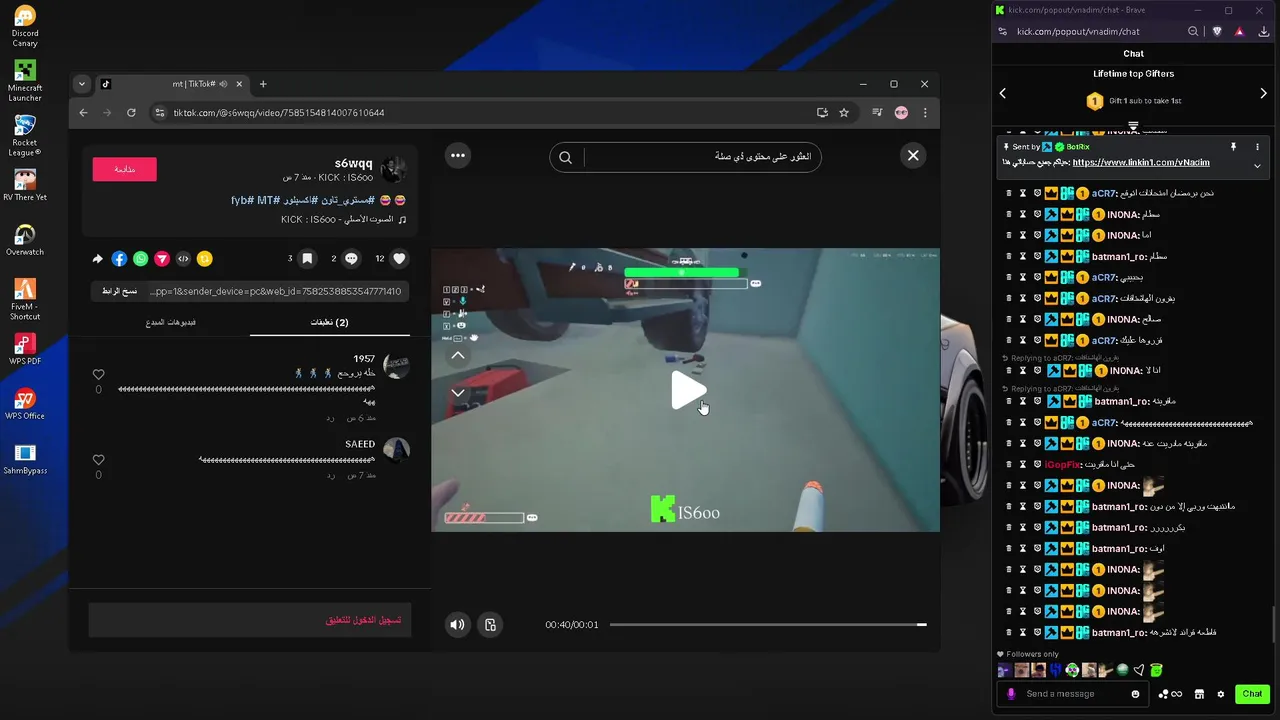Click Send a message input in Kick chat

[1072, 694]
